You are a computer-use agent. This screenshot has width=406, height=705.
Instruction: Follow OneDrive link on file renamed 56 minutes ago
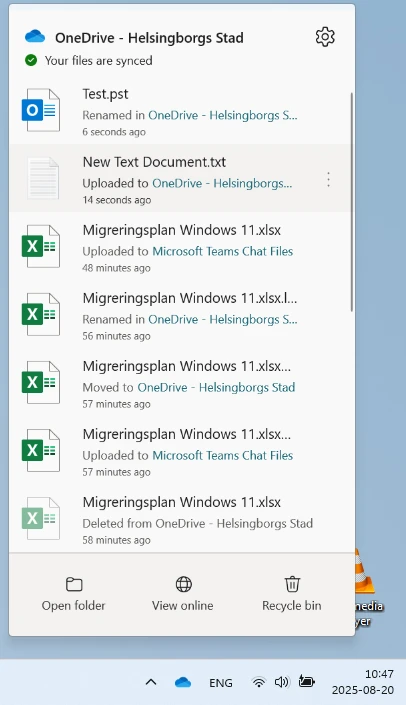point(223,320)
